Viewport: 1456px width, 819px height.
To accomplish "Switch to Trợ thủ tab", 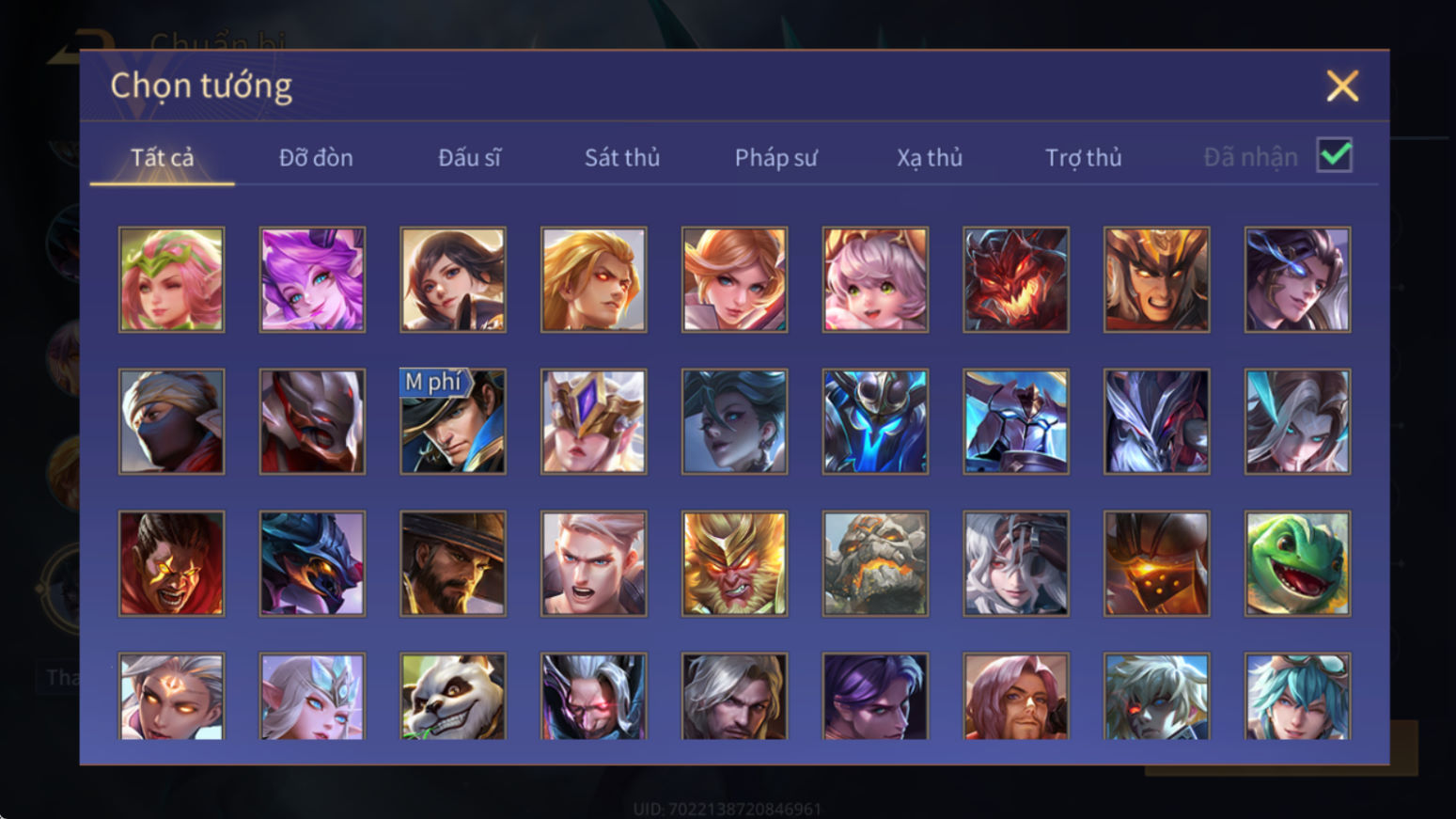I will click(1084, 158).
